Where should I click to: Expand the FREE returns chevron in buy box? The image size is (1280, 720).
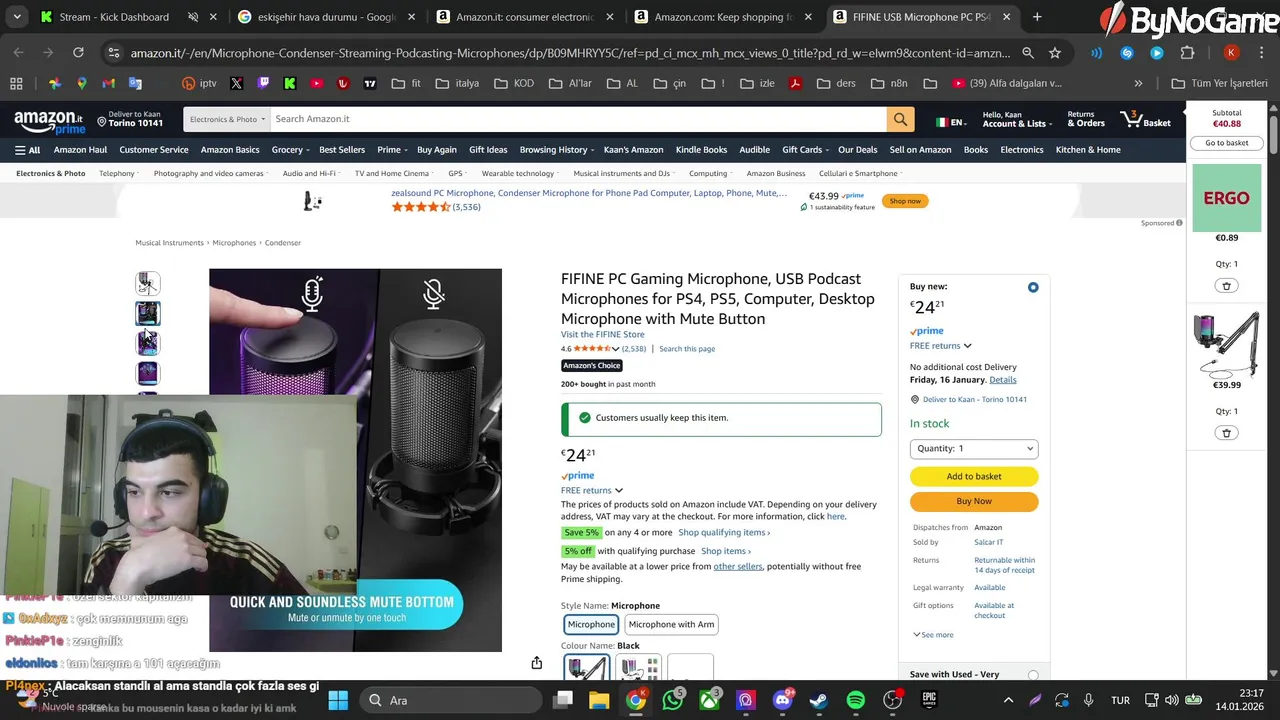pos(967,346)
